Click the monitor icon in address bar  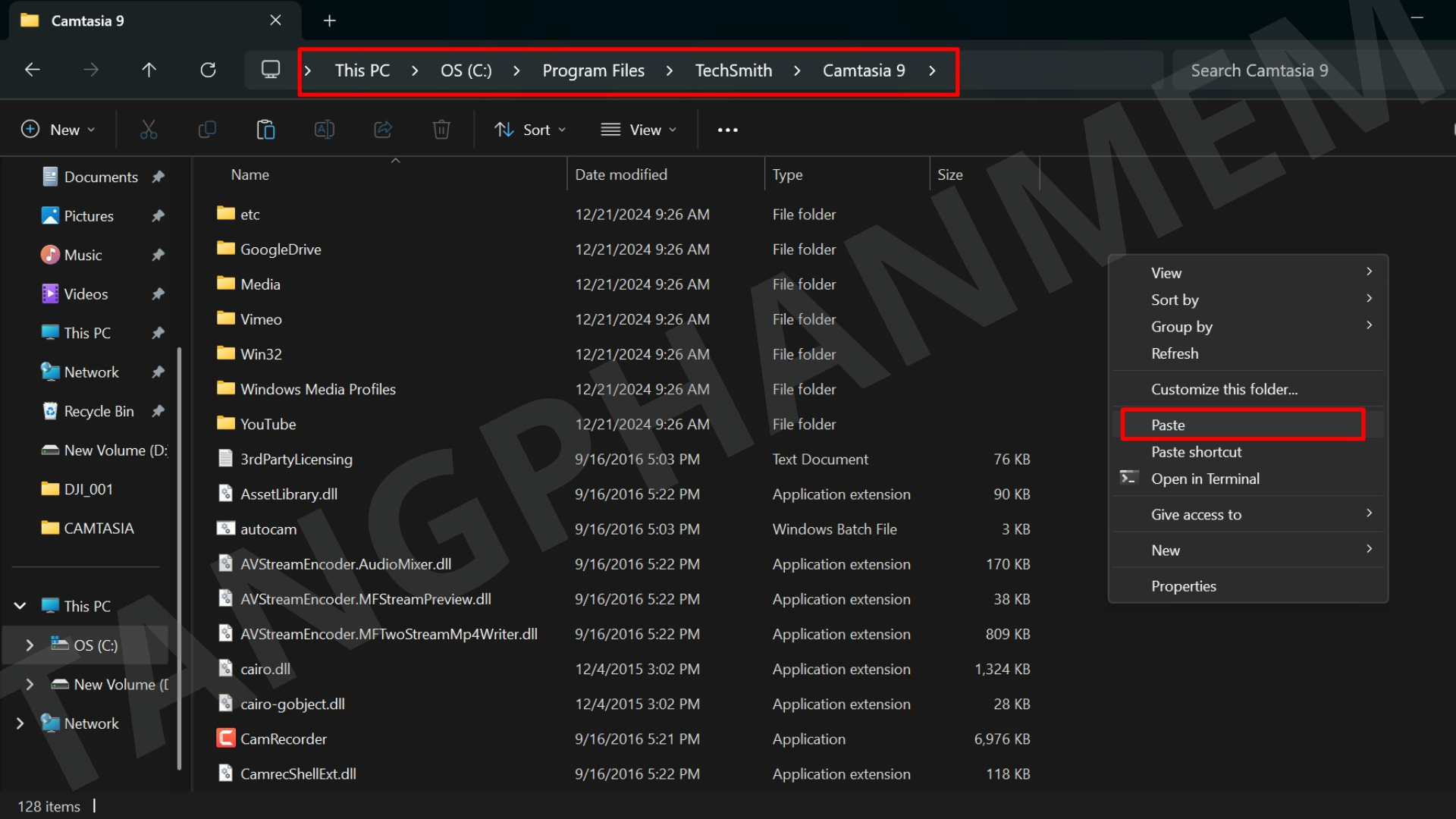[x=270, y=70]
